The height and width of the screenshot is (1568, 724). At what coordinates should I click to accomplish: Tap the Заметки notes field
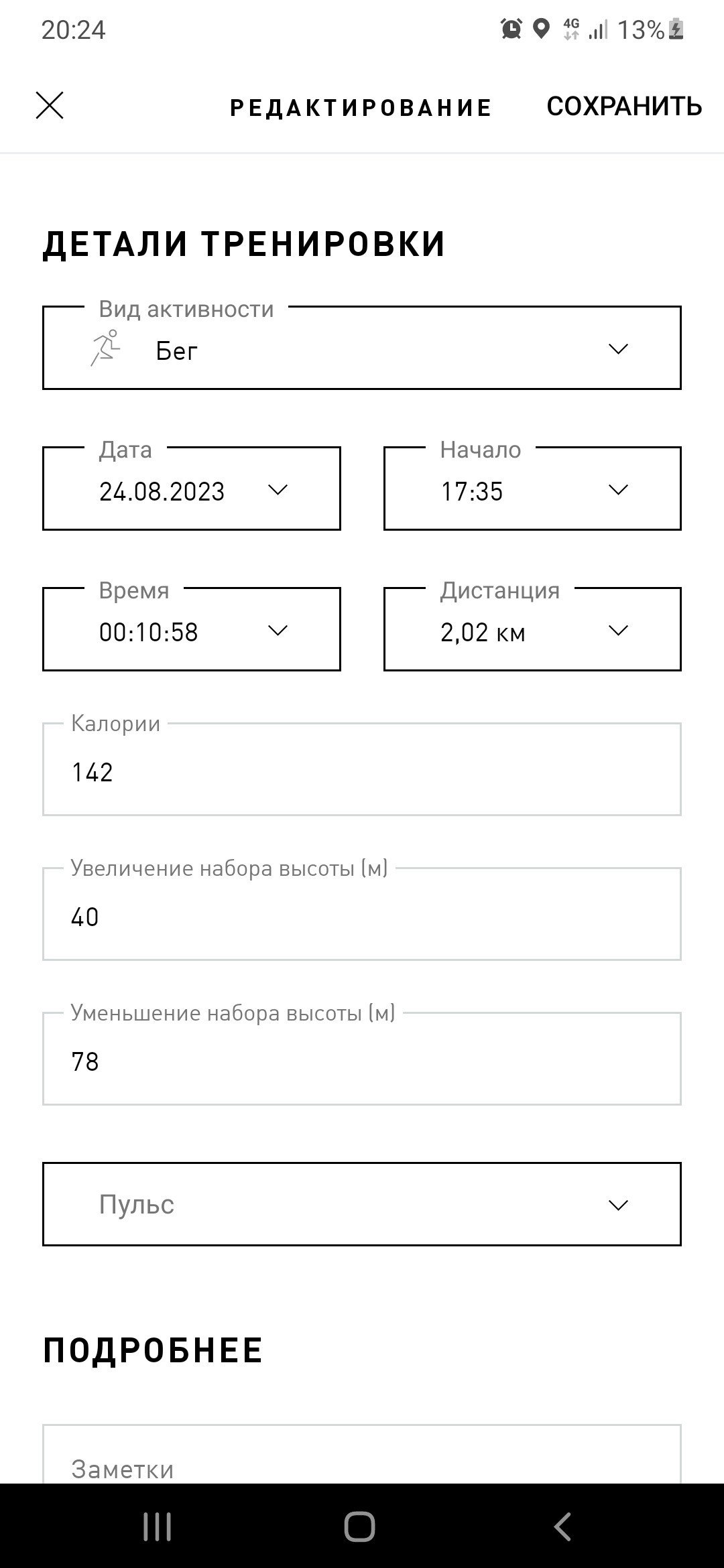point(362,1453)
